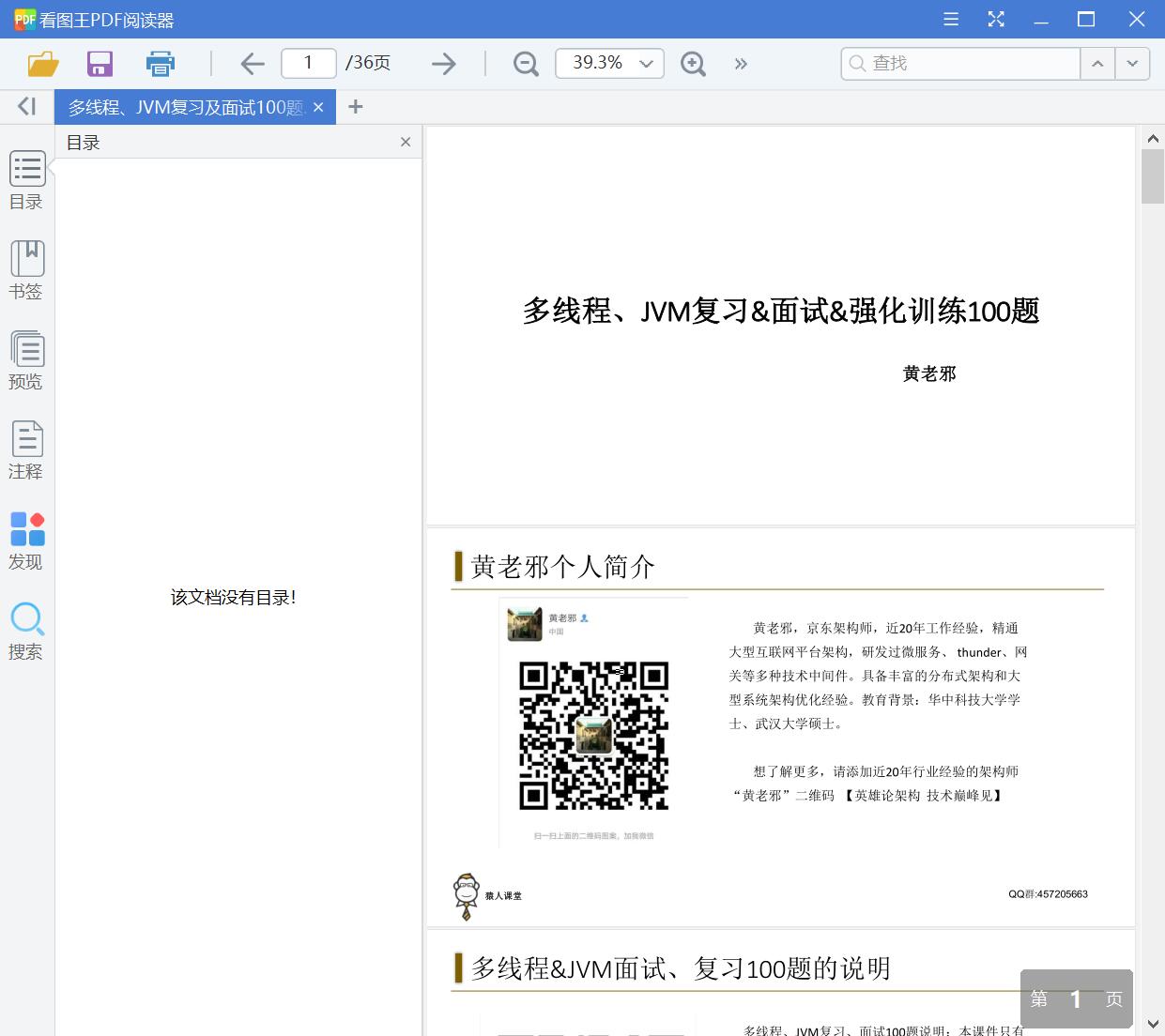Close the 多线程、JVM复习及面试100题 tab
This screenshot has height=1036, width=1165.
pos(318,107)
